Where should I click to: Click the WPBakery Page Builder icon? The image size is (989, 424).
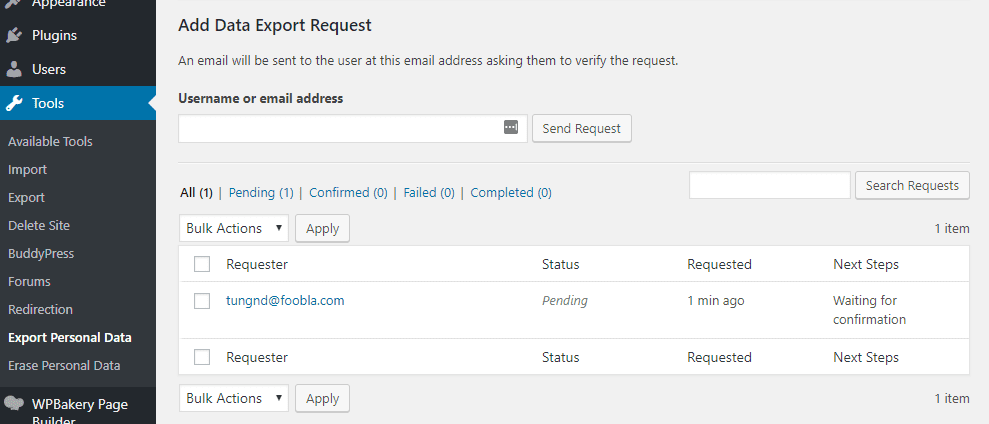coord(14,404)
